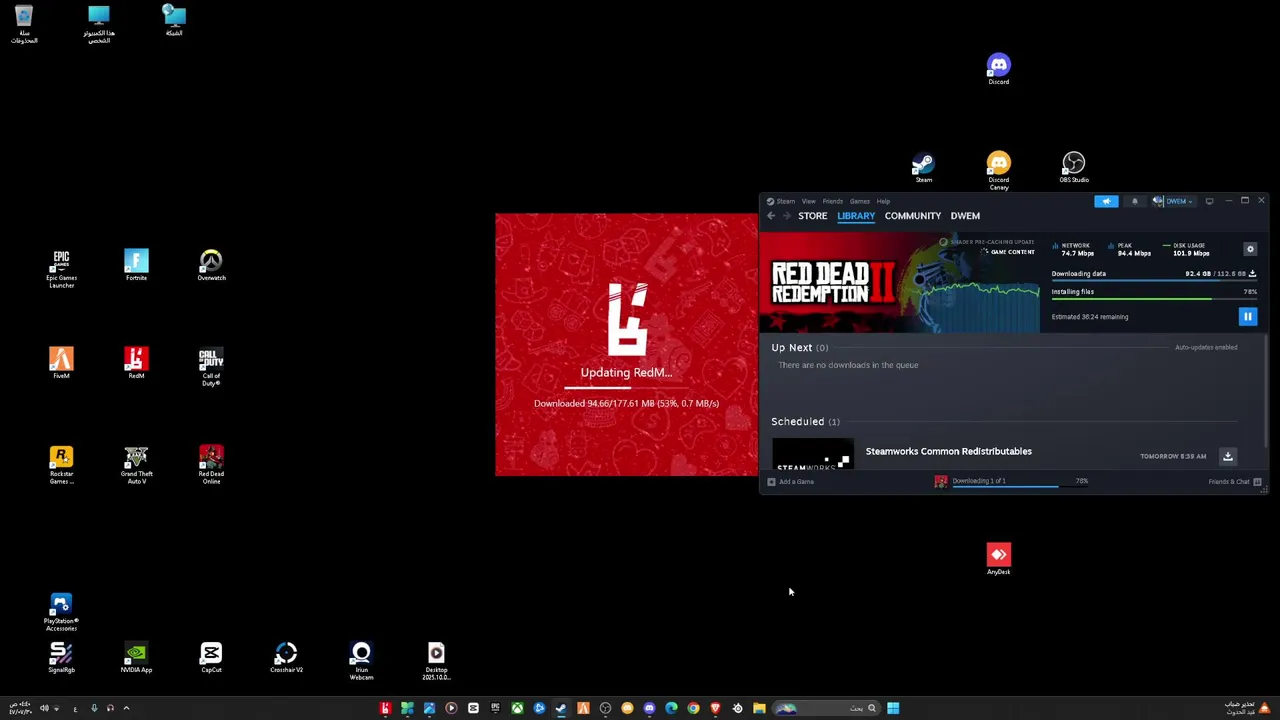Viewport: 1280px width, 720px height.
Task: Click the Up Next section header
Action: 799,348
